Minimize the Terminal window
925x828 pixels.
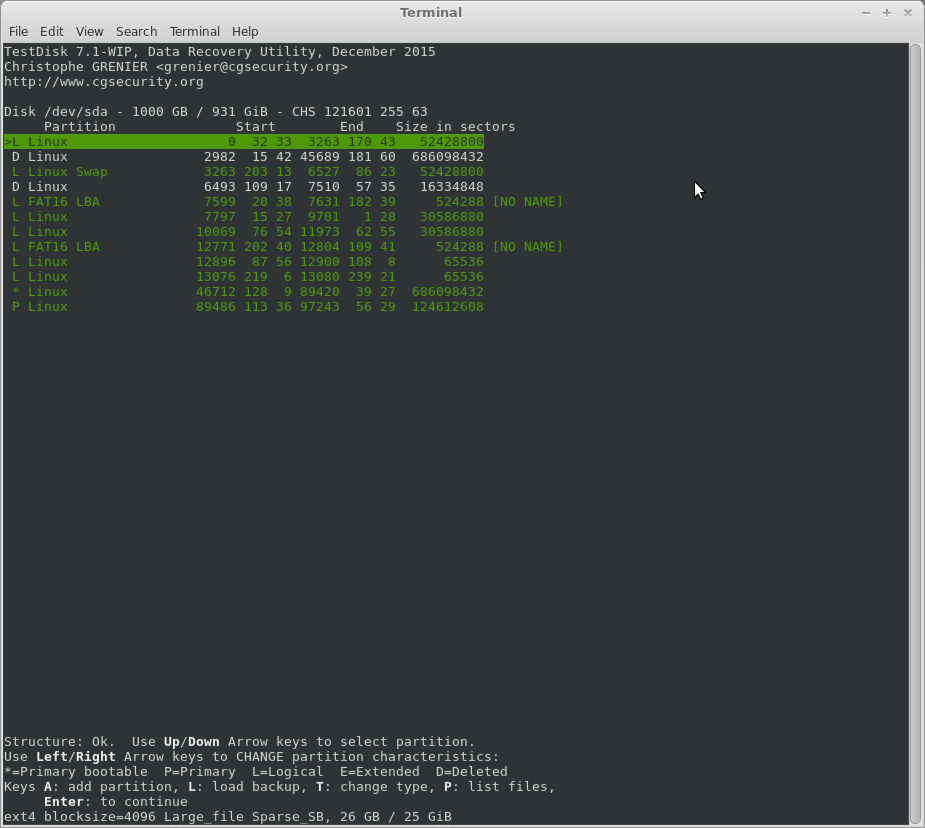[866, 12]
